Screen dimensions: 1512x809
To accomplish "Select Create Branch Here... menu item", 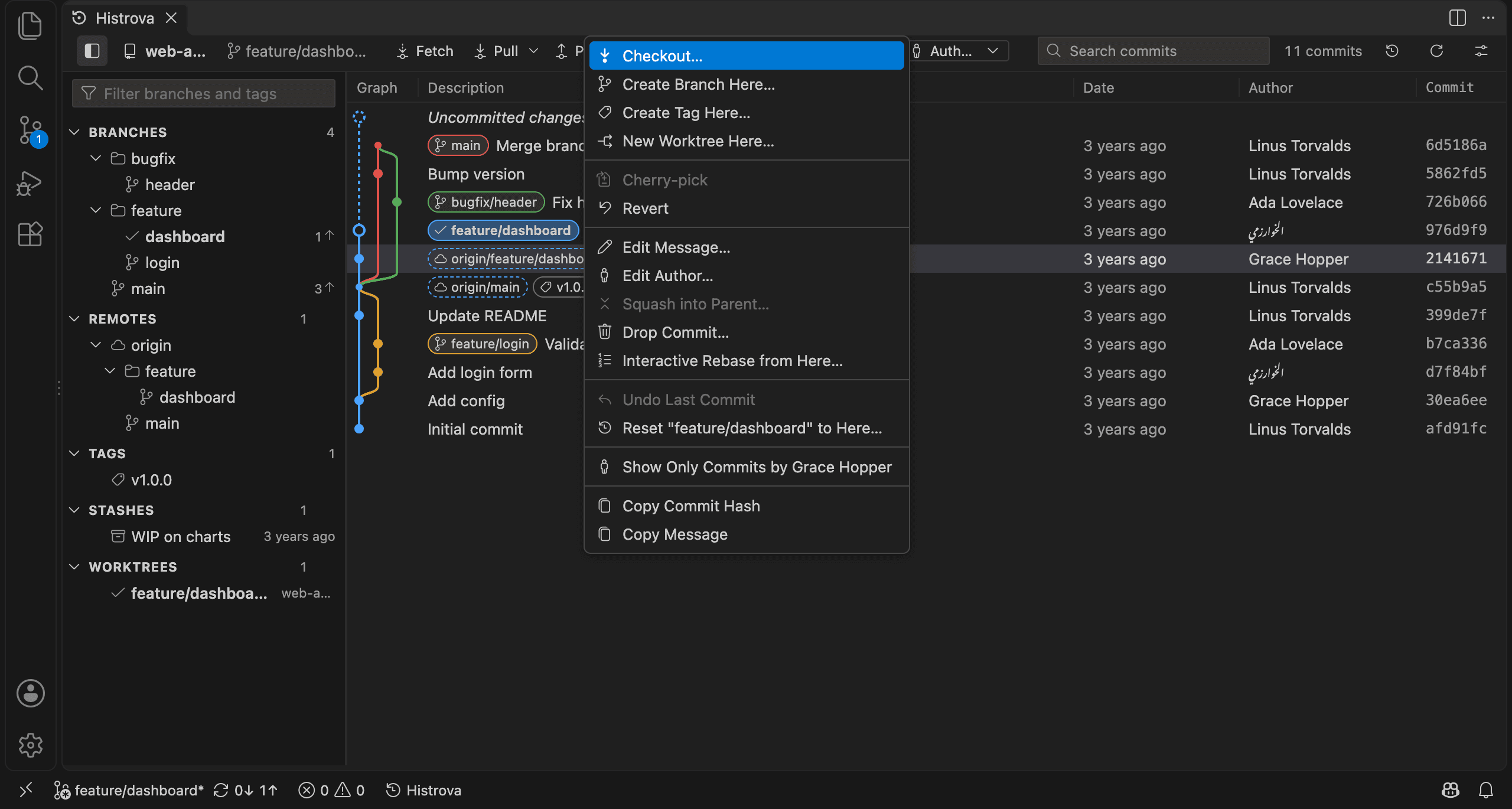I will coord(747,84).
